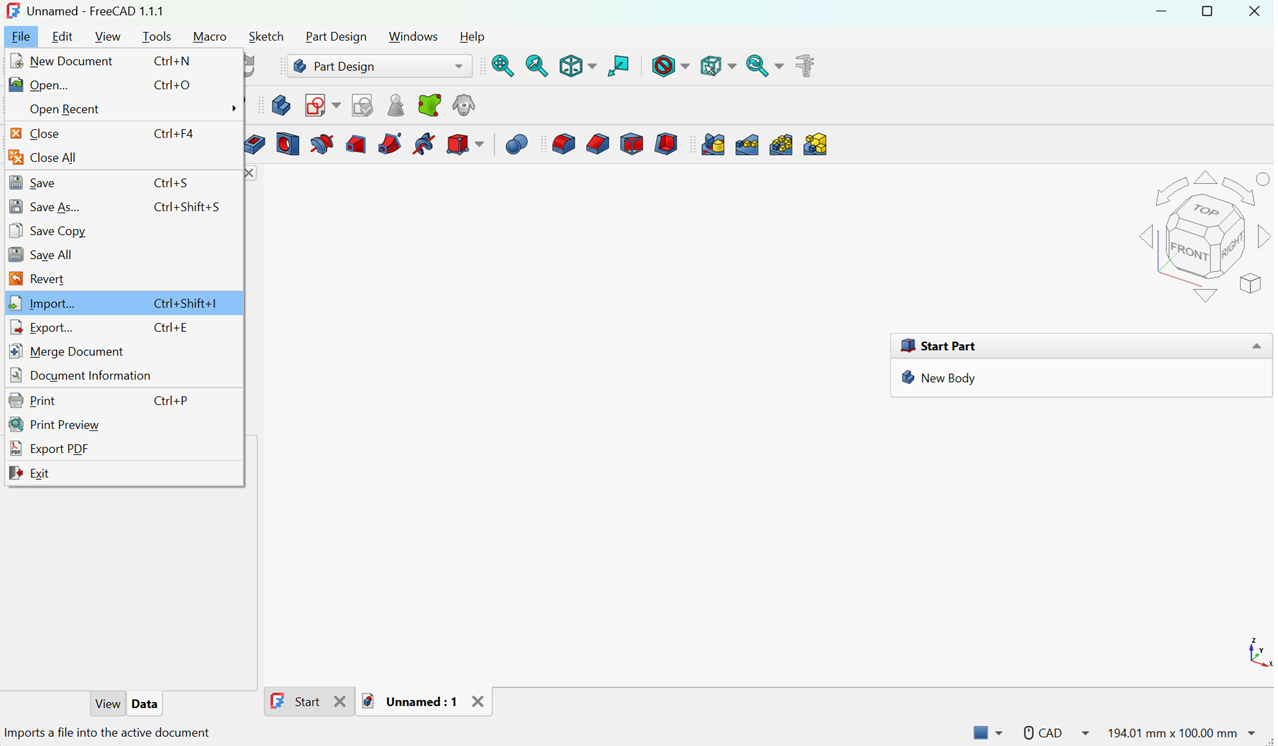Select Print Preview menu entry
The height and width of the screenshot is (746, 1278).
(x=124, y=425)
